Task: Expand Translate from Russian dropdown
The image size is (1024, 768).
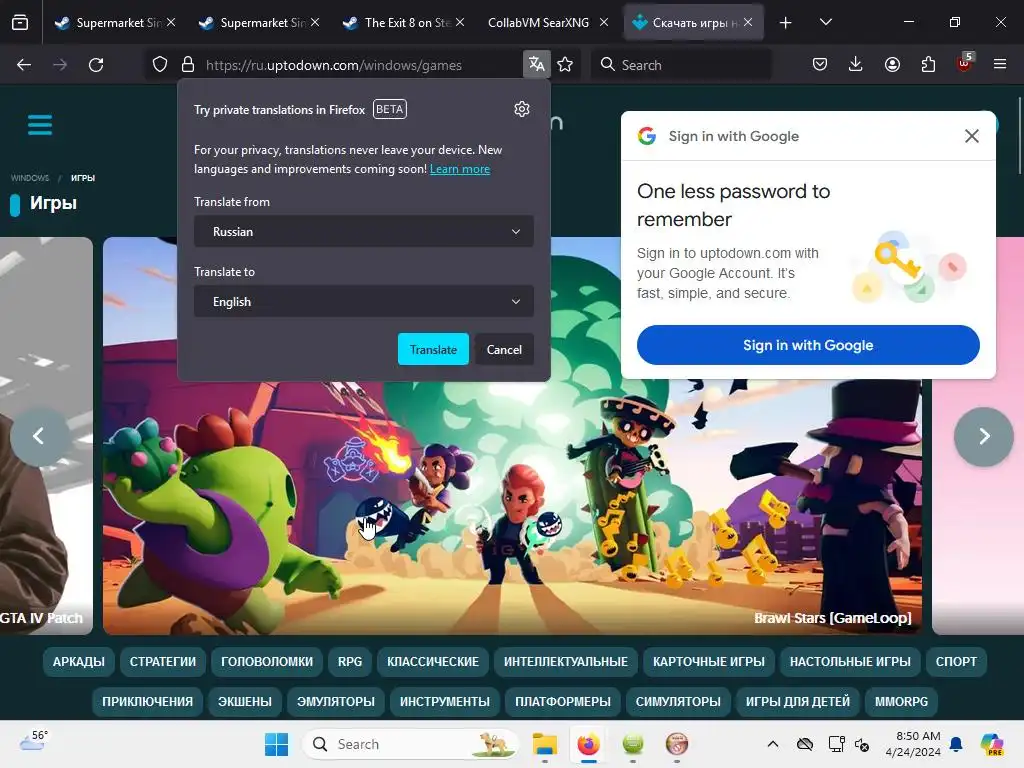Action: 364,231
